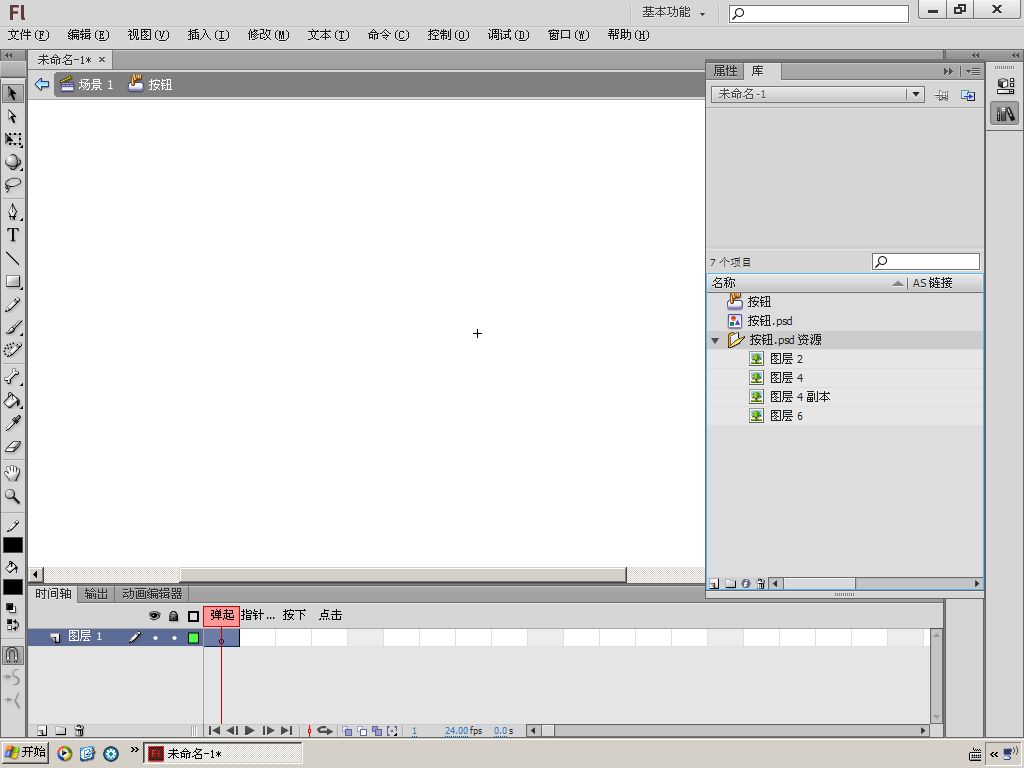Select the Brush tool
Image resolution: width=1024 pixels, height=768 pixels.
12,327
